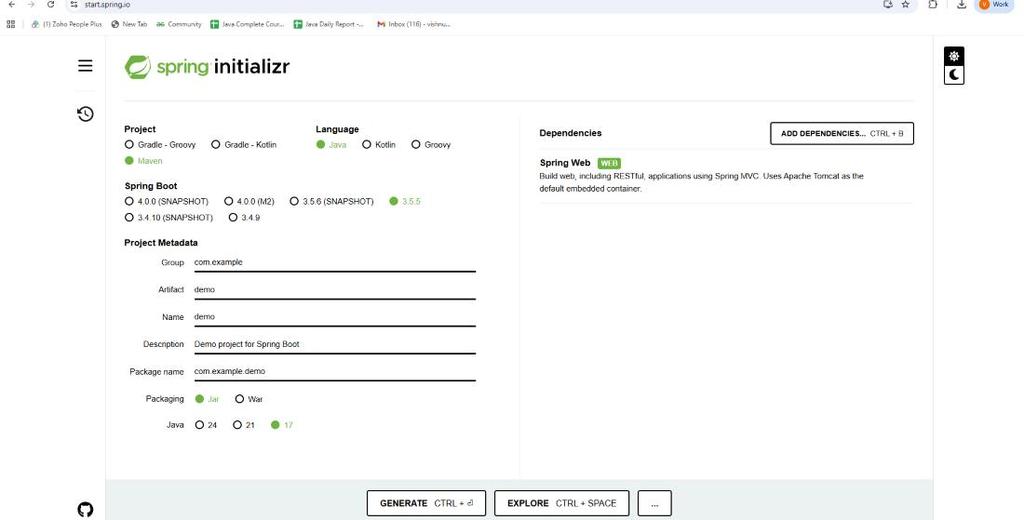Click Add Dependencies button
Image resolution: width=1024 pixels, height=520 pixels.
[842, 133]
